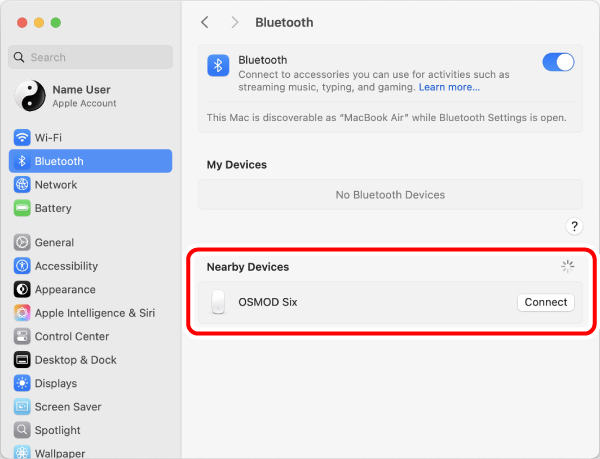Select Displays in the sidebar
600x459 pixels.
(90, 383)
